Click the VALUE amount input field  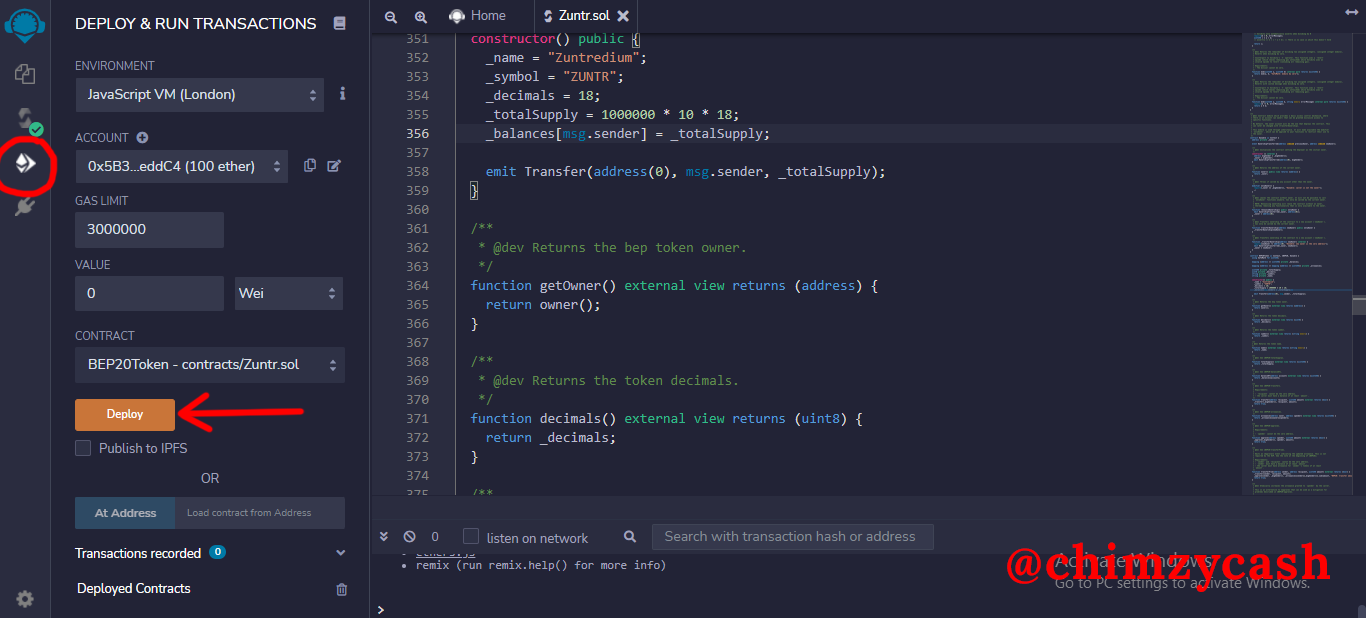coord(149,293)
